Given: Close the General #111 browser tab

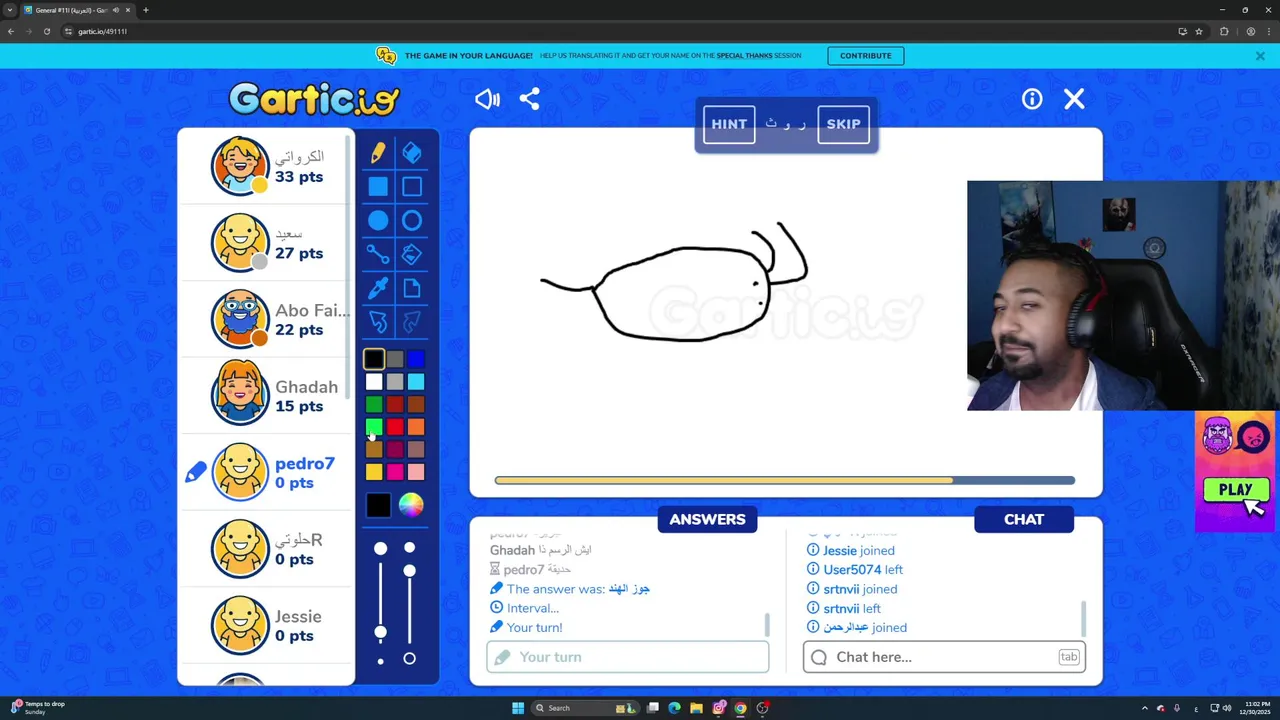Looking at the screenshot, I should [127, 10].
